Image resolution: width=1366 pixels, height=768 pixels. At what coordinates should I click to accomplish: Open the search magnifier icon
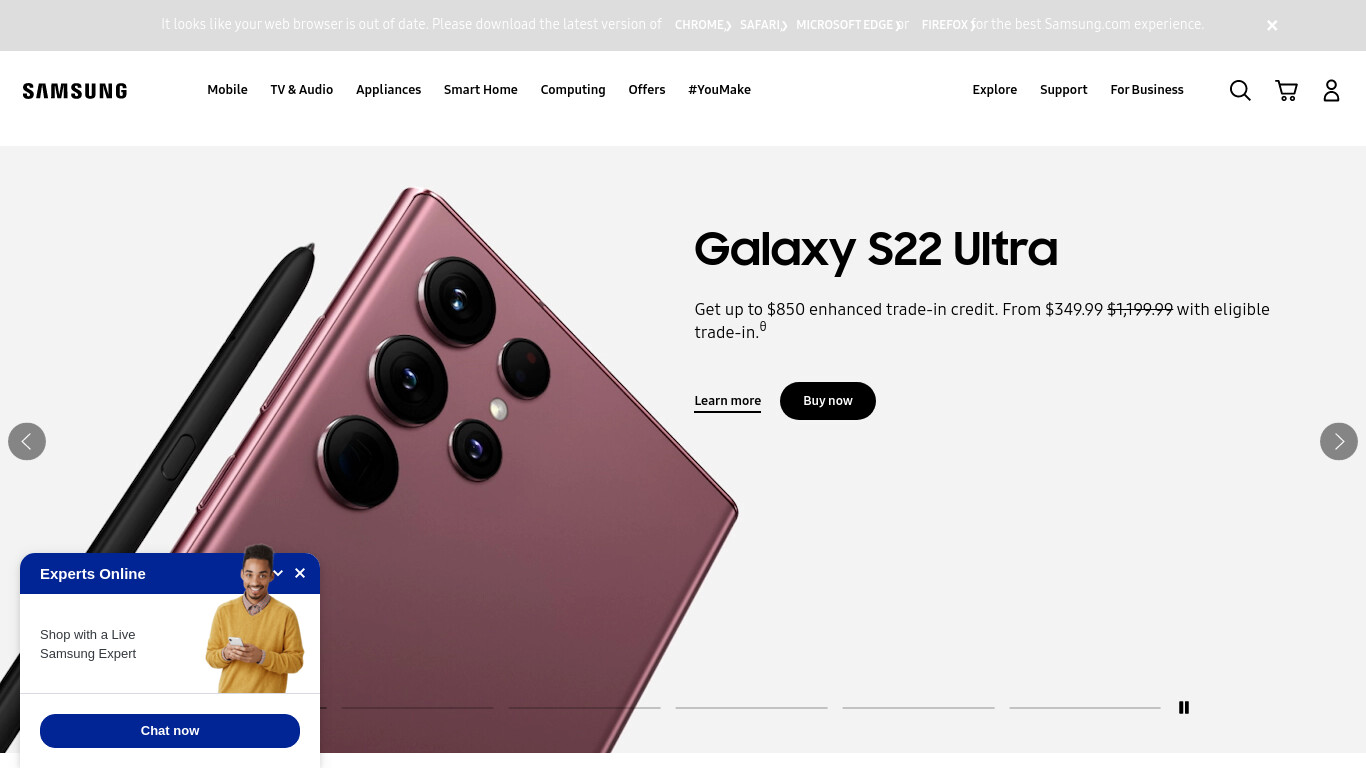click(1240, 91)
